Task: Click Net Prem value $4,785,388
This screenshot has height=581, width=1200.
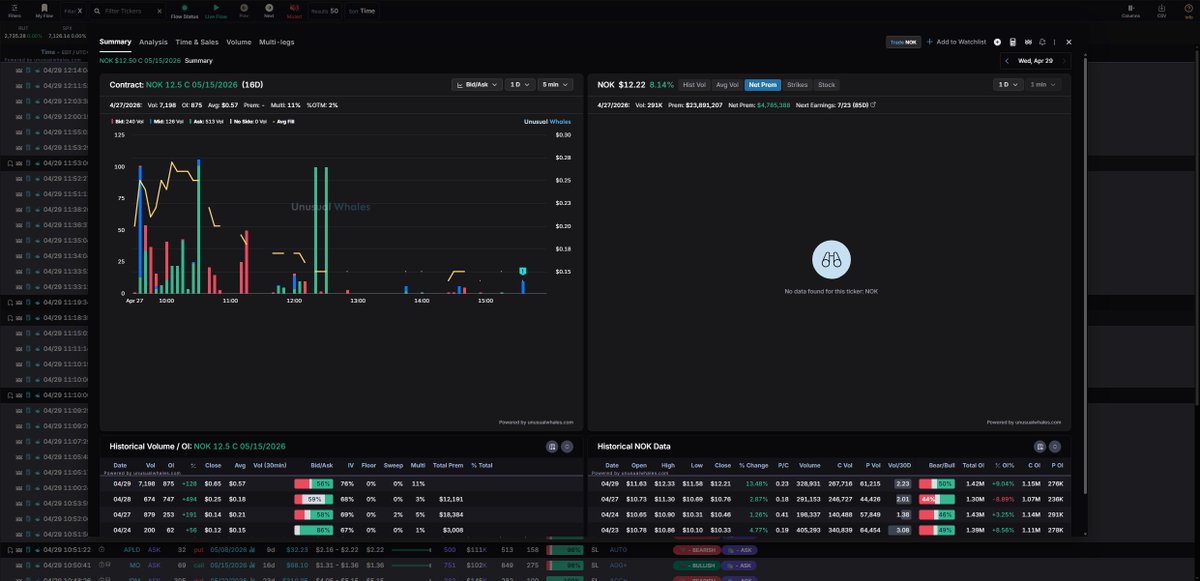Action: pos(773,104)
